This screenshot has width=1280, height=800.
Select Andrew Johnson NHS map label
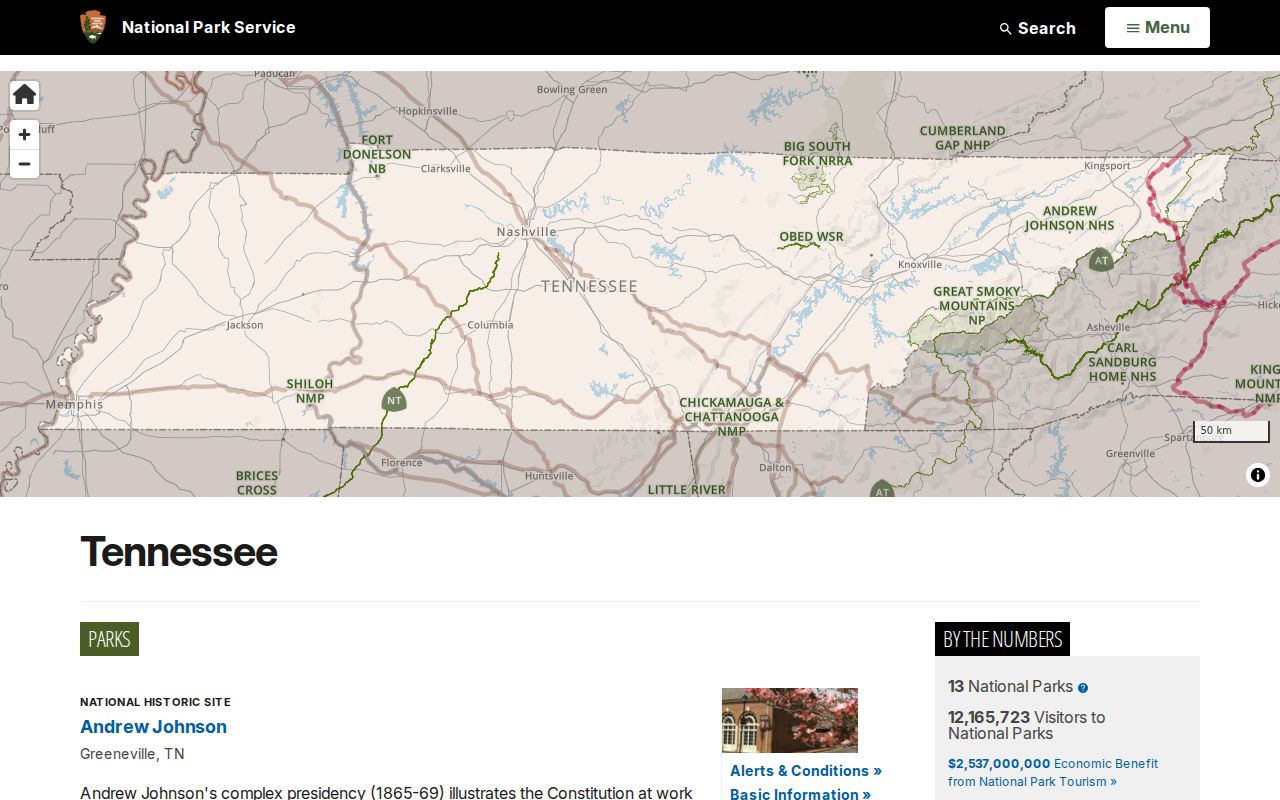coord(1069,218)
